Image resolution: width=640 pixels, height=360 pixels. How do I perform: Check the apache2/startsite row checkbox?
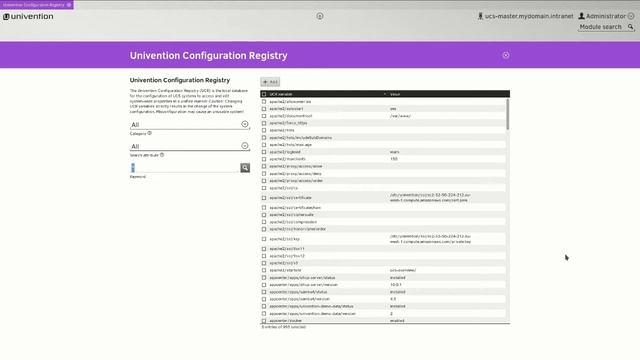tap(264, 270)
